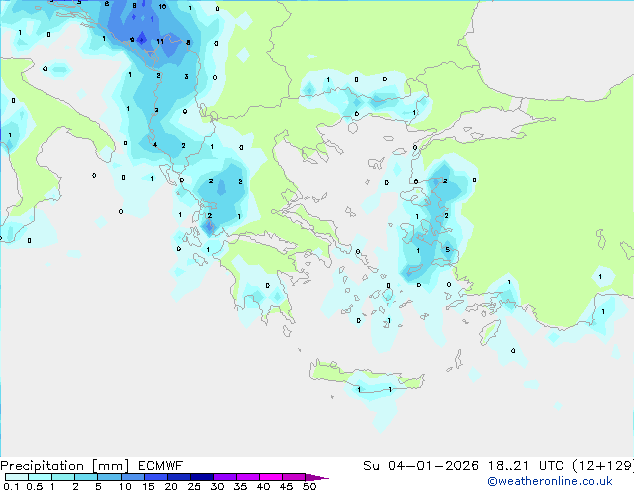Image resolution: width=634 pixels, height=490 pixels.
Task: Pick the 15–20 mm blue legend swatch
Action: (x=155, y=477)
